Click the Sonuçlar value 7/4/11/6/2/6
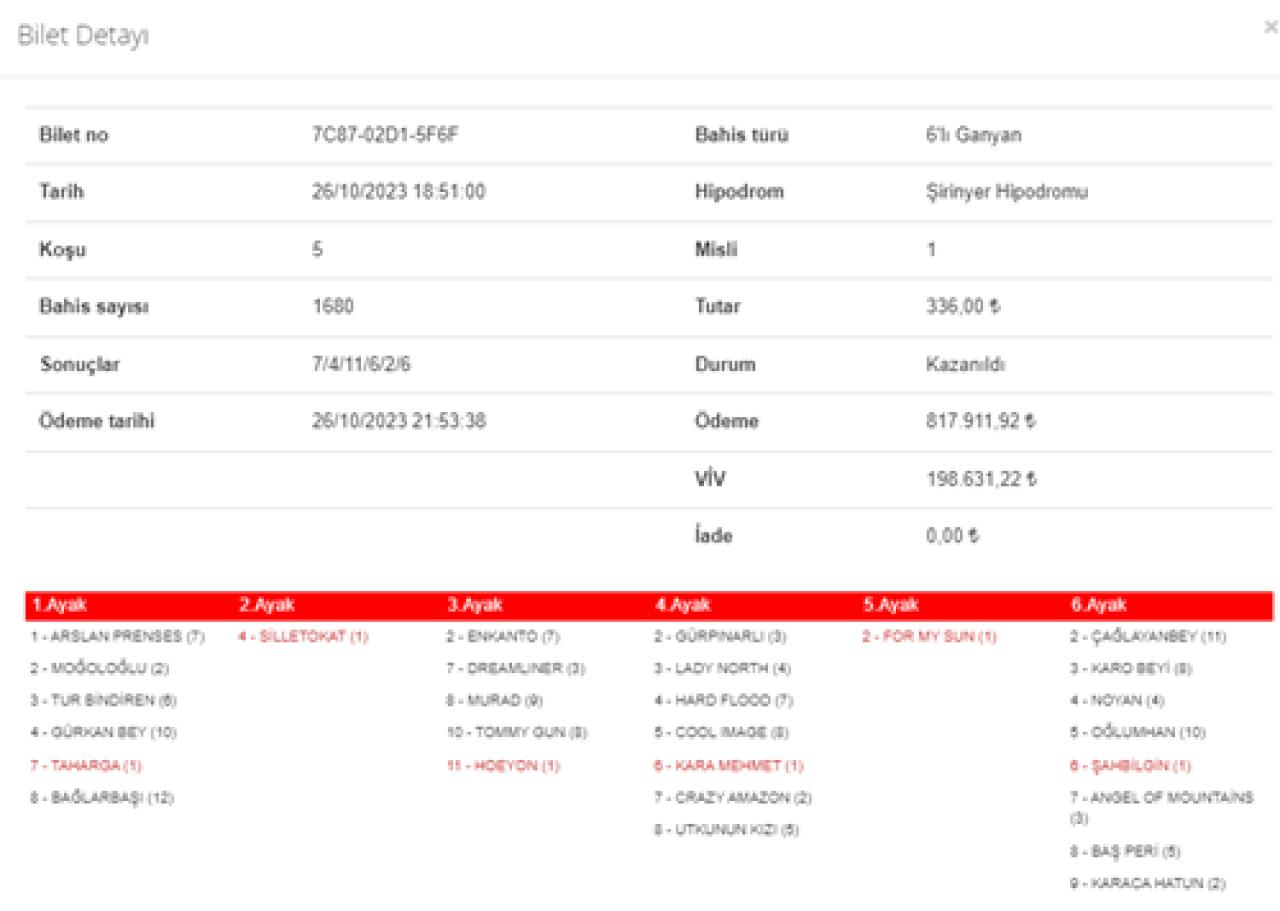Viewport: 1280px width, 911px height. (361, 365)
